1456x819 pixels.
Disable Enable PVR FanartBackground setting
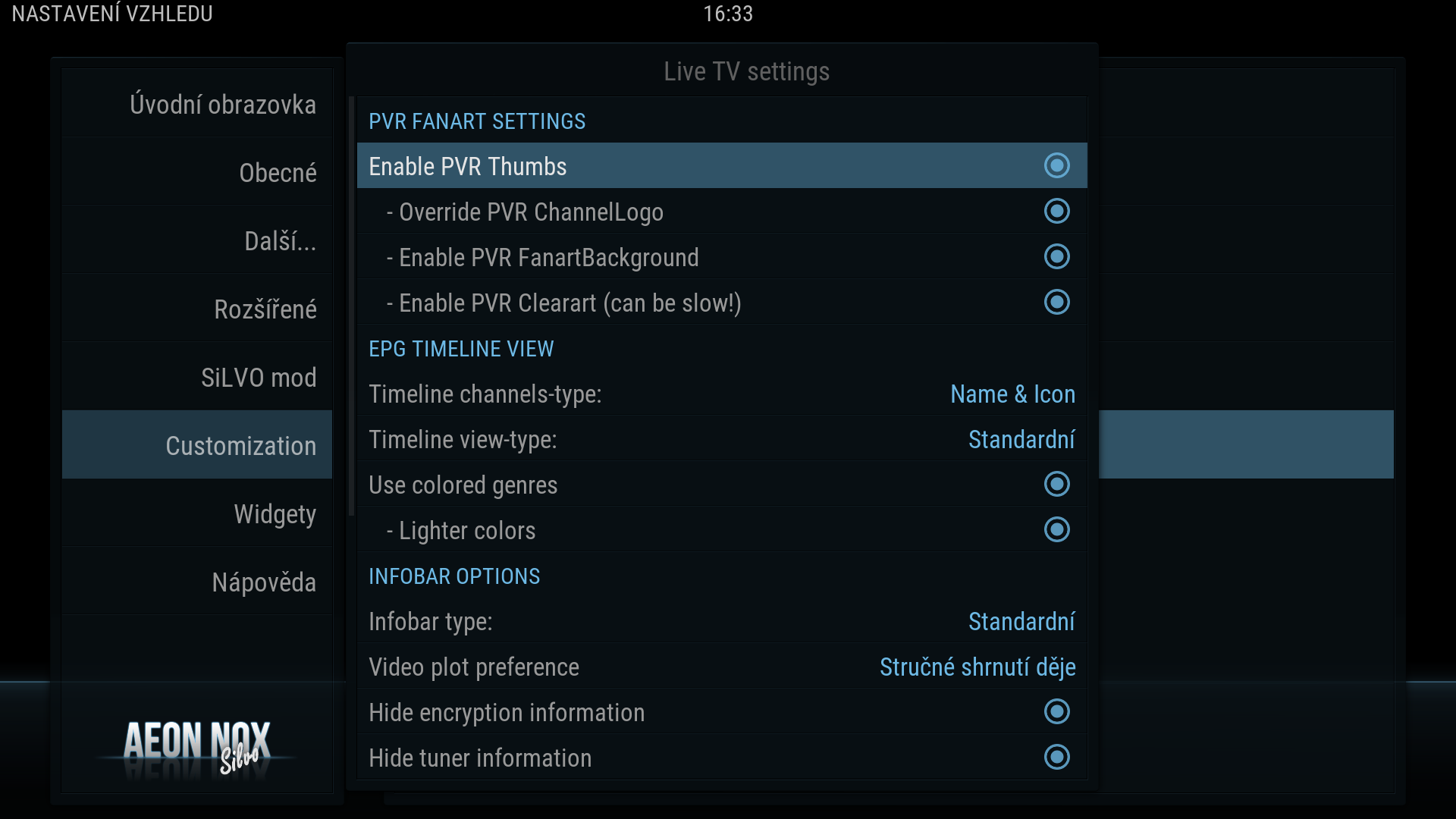coord(1056,257)
